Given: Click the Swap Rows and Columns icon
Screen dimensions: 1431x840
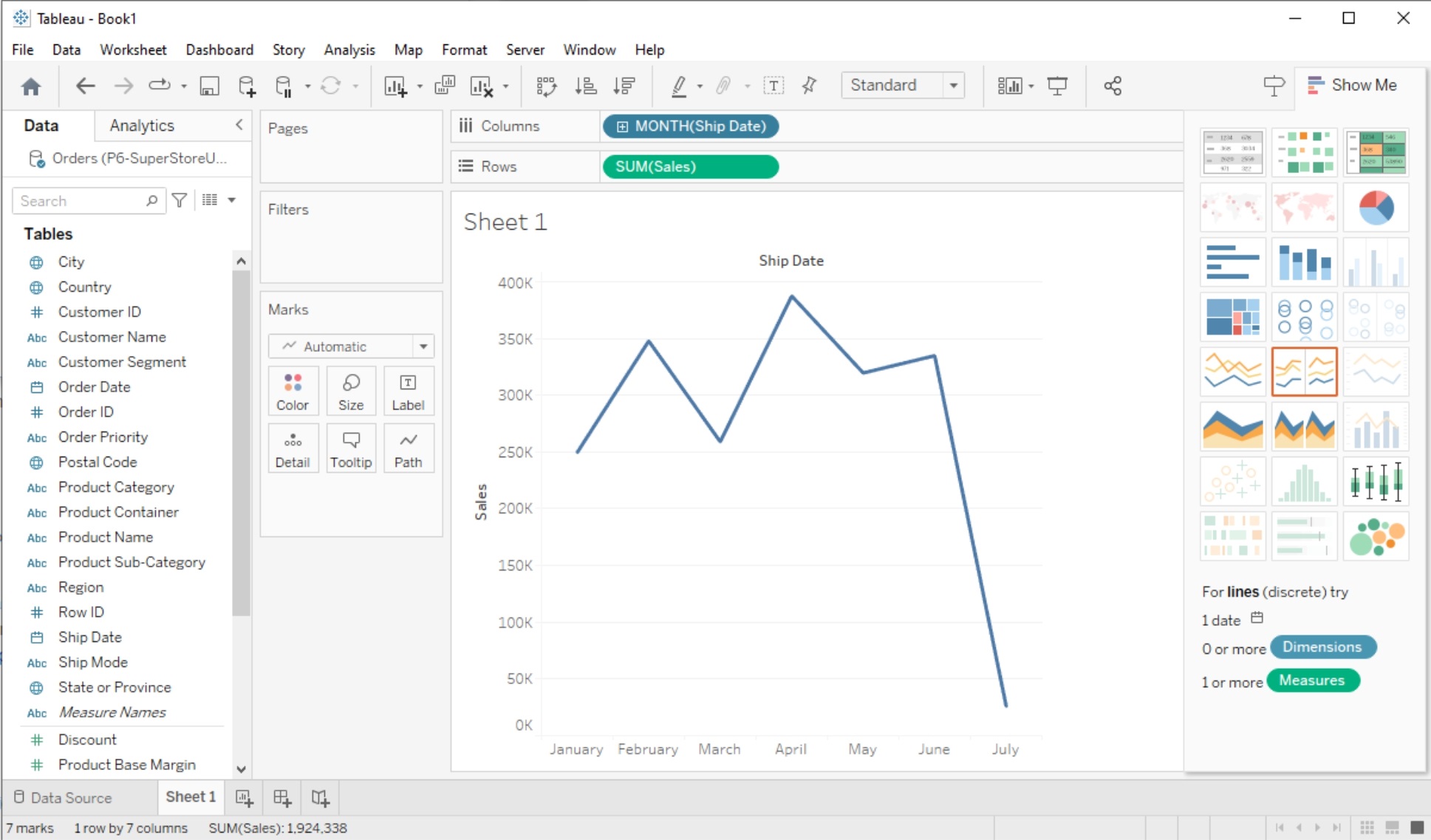Looking at the screenshot, I should 546,86.
